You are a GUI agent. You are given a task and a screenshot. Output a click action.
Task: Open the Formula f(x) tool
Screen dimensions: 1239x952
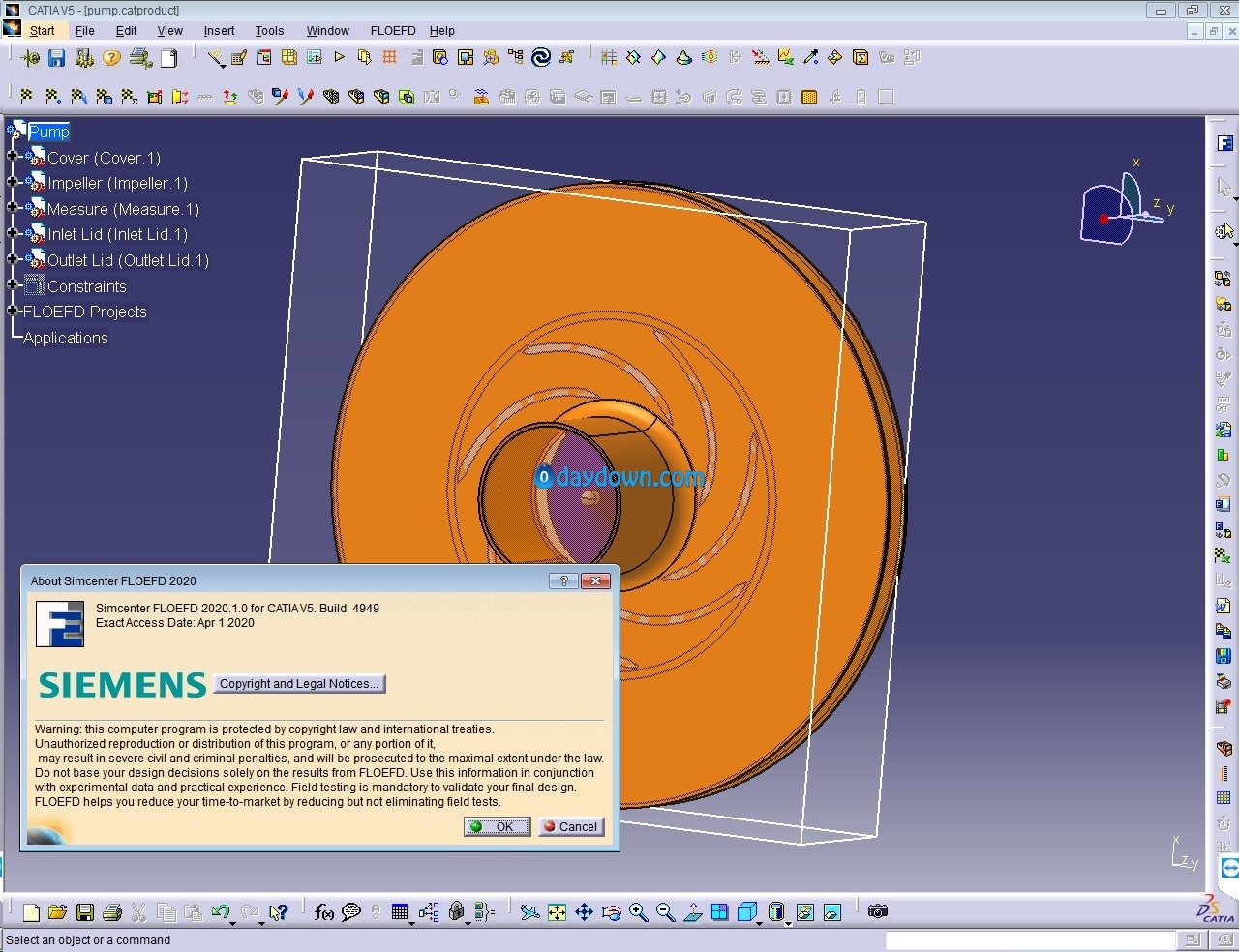pyautogui.click(x=324, y=911)
